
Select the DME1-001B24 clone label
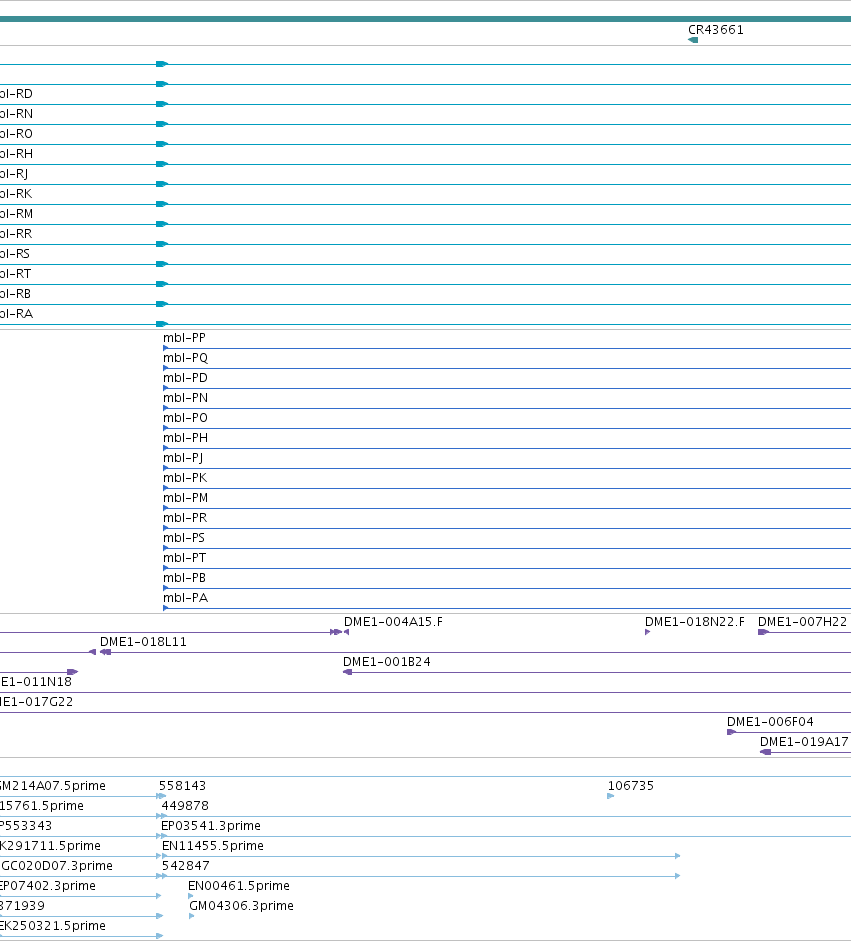tap(386, 662)
